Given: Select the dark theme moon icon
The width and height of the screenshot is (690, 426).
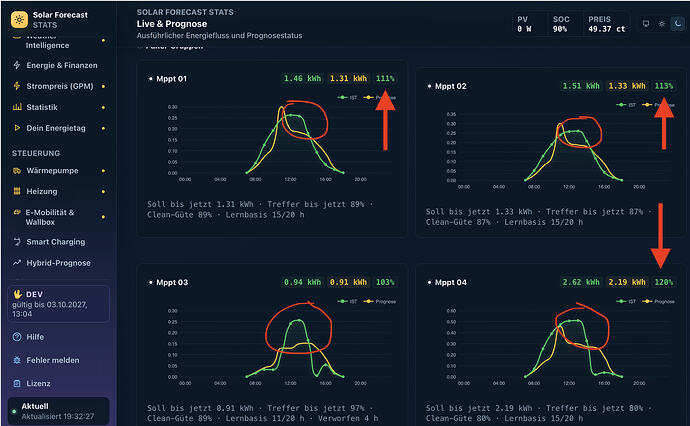Looking at the screenshot, I should point(678,23).
